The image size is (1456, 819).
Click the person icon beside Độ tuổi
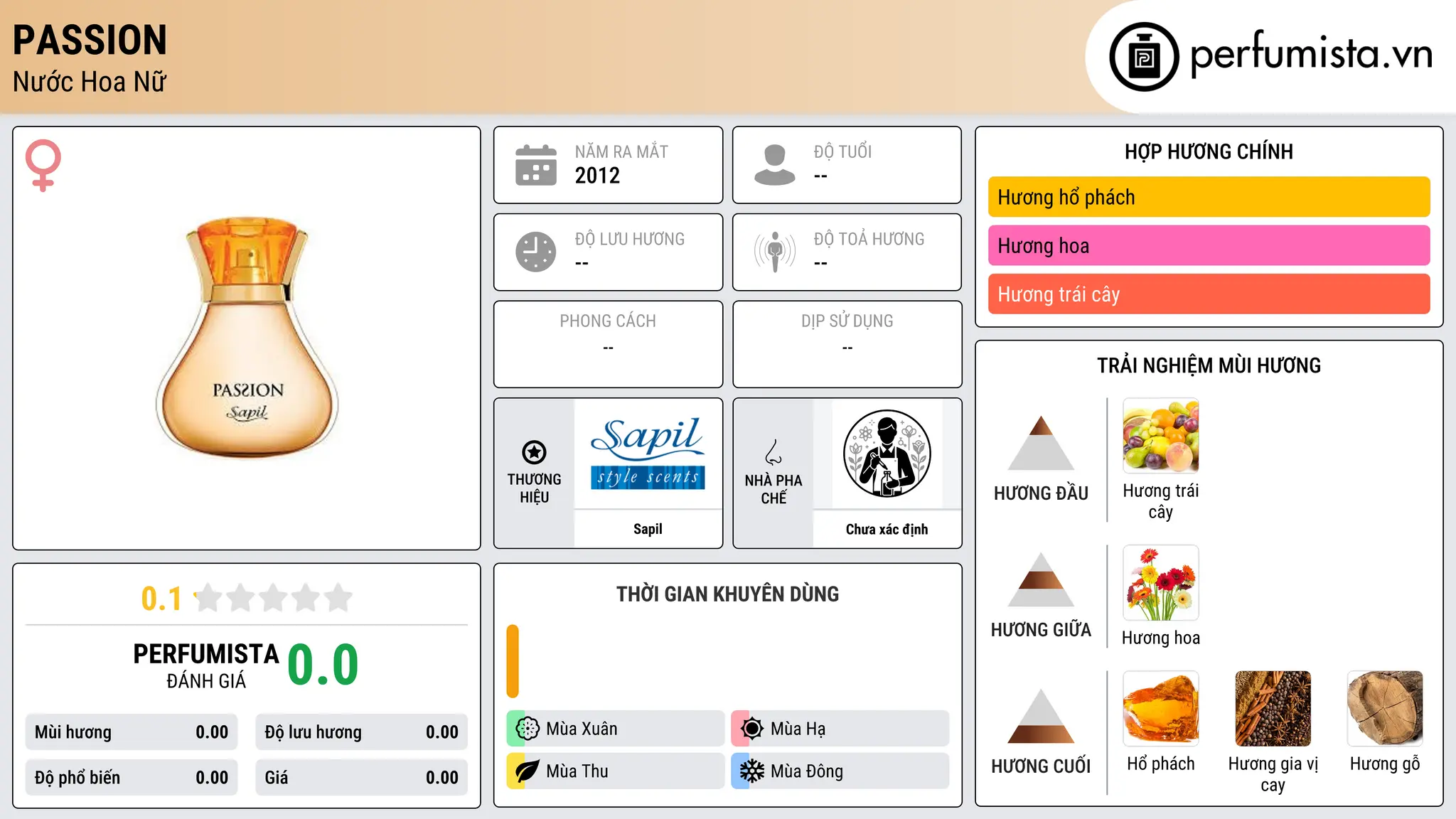pyautogui.click(x=774, y=165)
